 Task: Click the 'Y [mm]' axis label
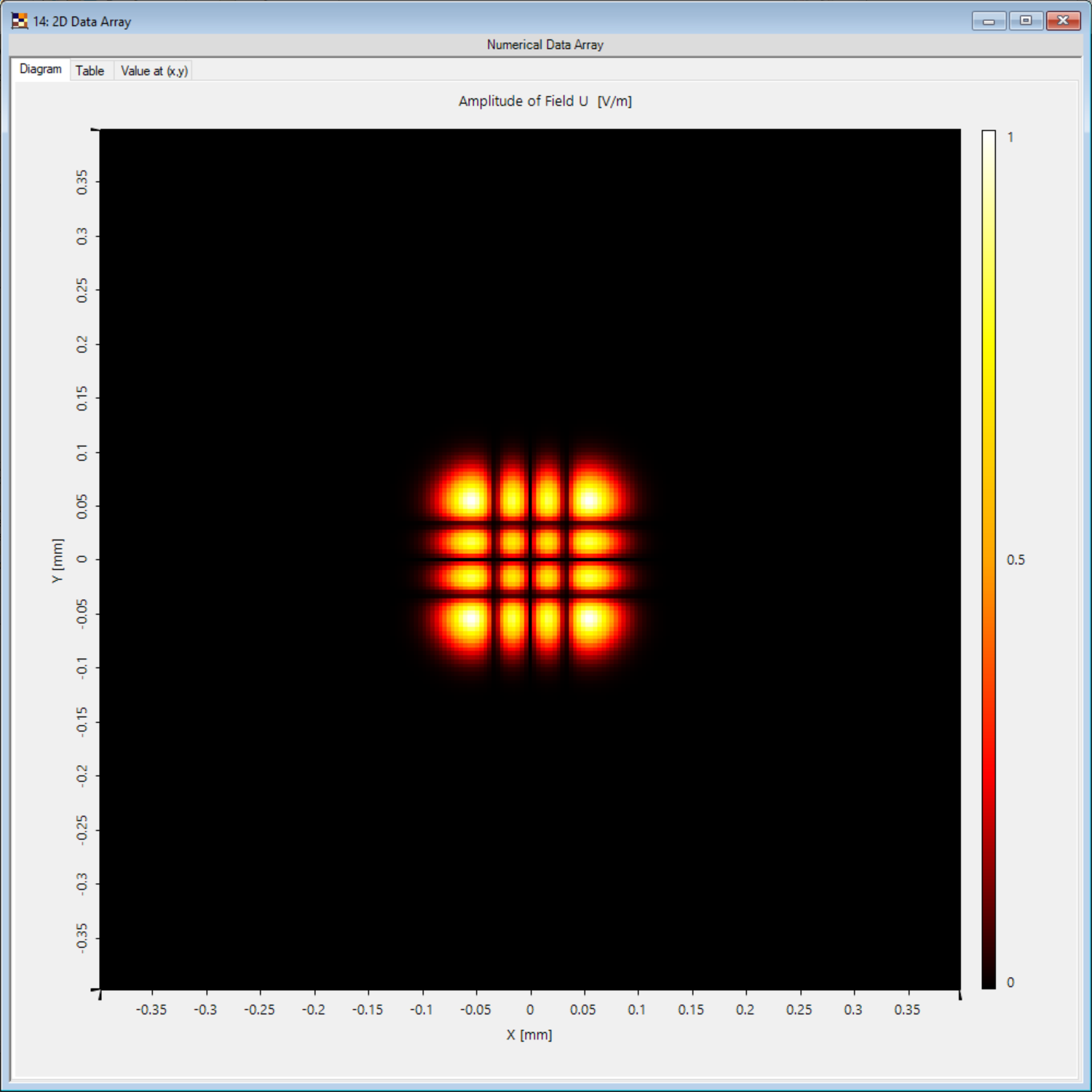58,561
